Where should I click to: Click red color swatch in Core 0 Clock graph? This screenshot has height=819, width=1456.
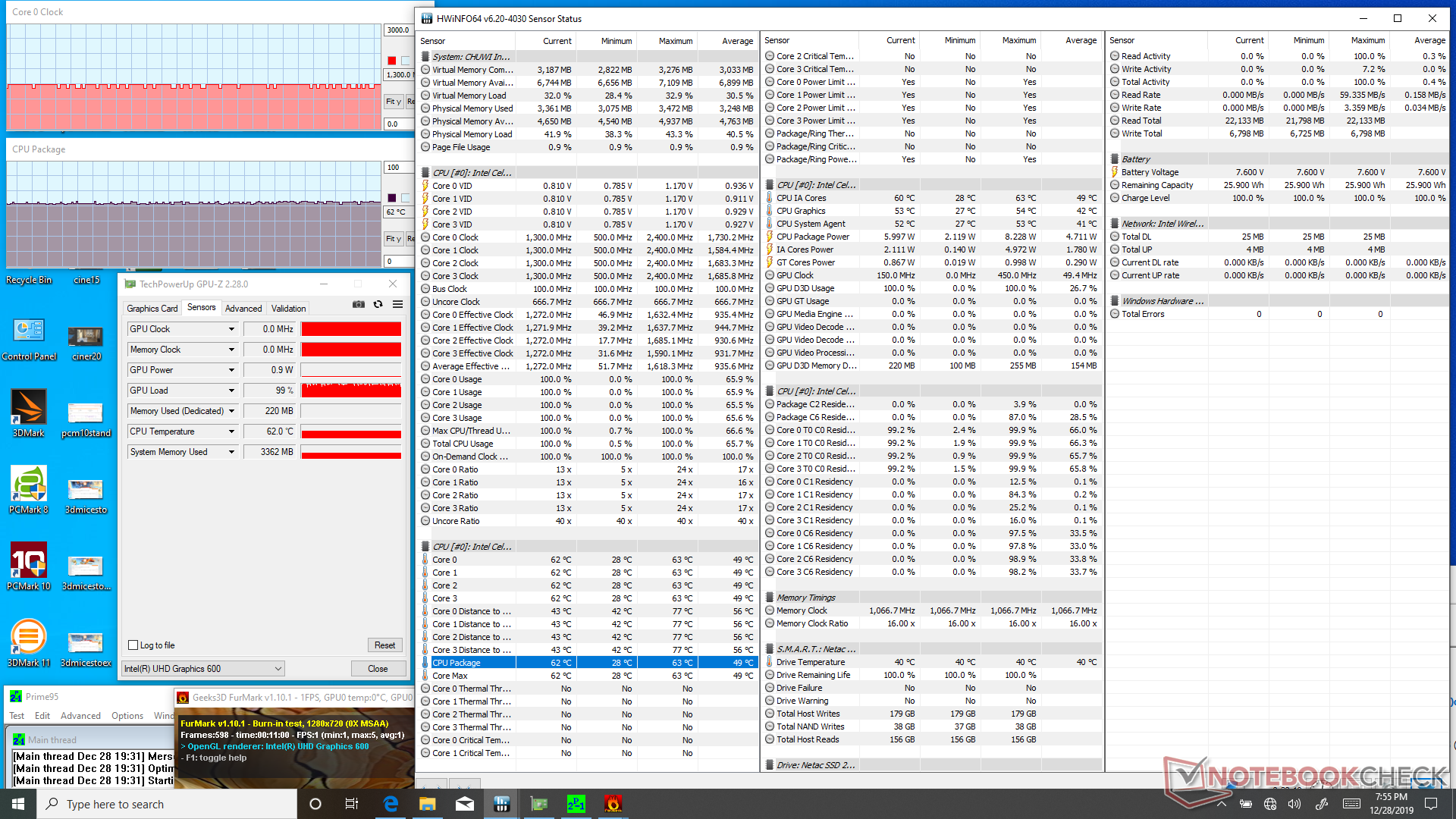[x=391, y=61]
